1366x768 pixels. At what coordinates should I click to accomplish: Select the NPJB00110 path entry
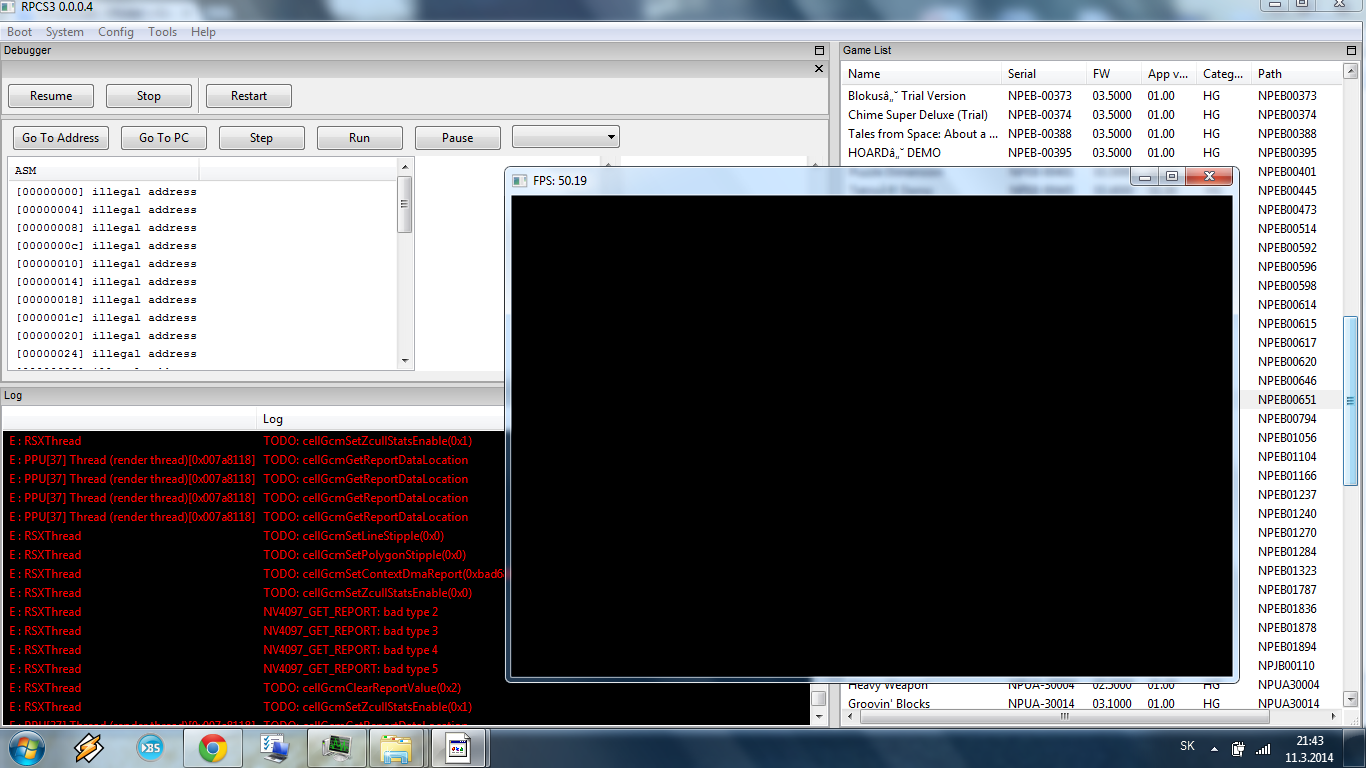(x=1287, y=666)
